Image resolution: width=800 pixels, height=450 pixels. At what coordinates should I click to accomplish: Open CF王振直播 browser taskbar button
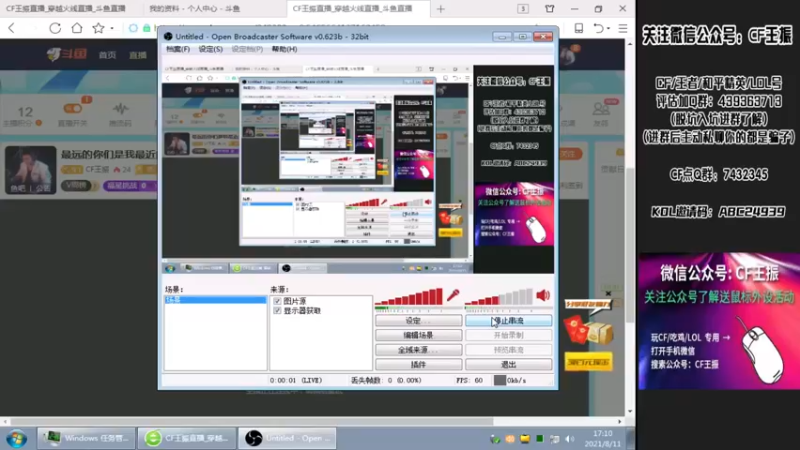pyautogui.click(x=187, y=438)
